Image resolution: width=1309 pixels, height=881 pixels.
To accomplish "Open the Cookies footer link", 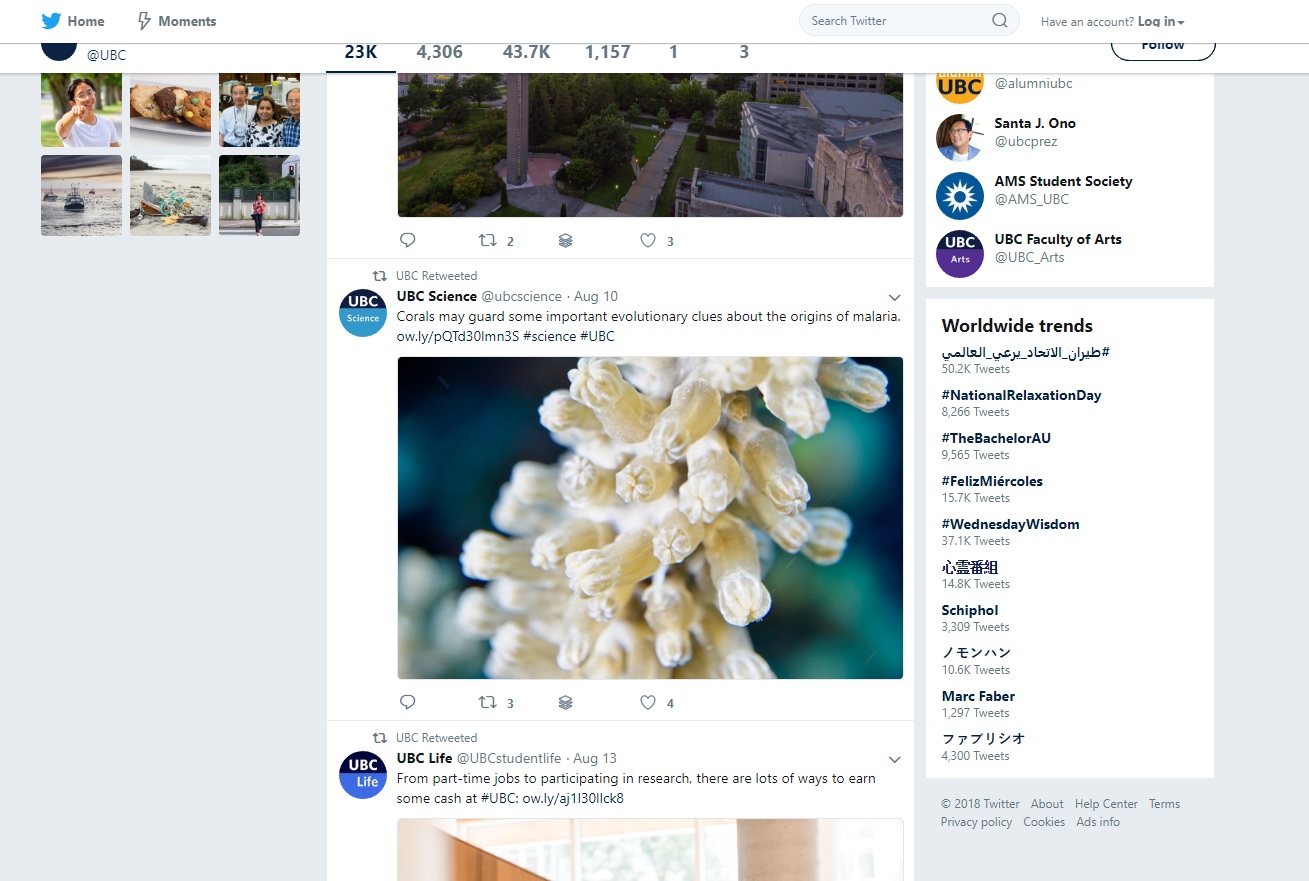I will (x=1044, y=822).
